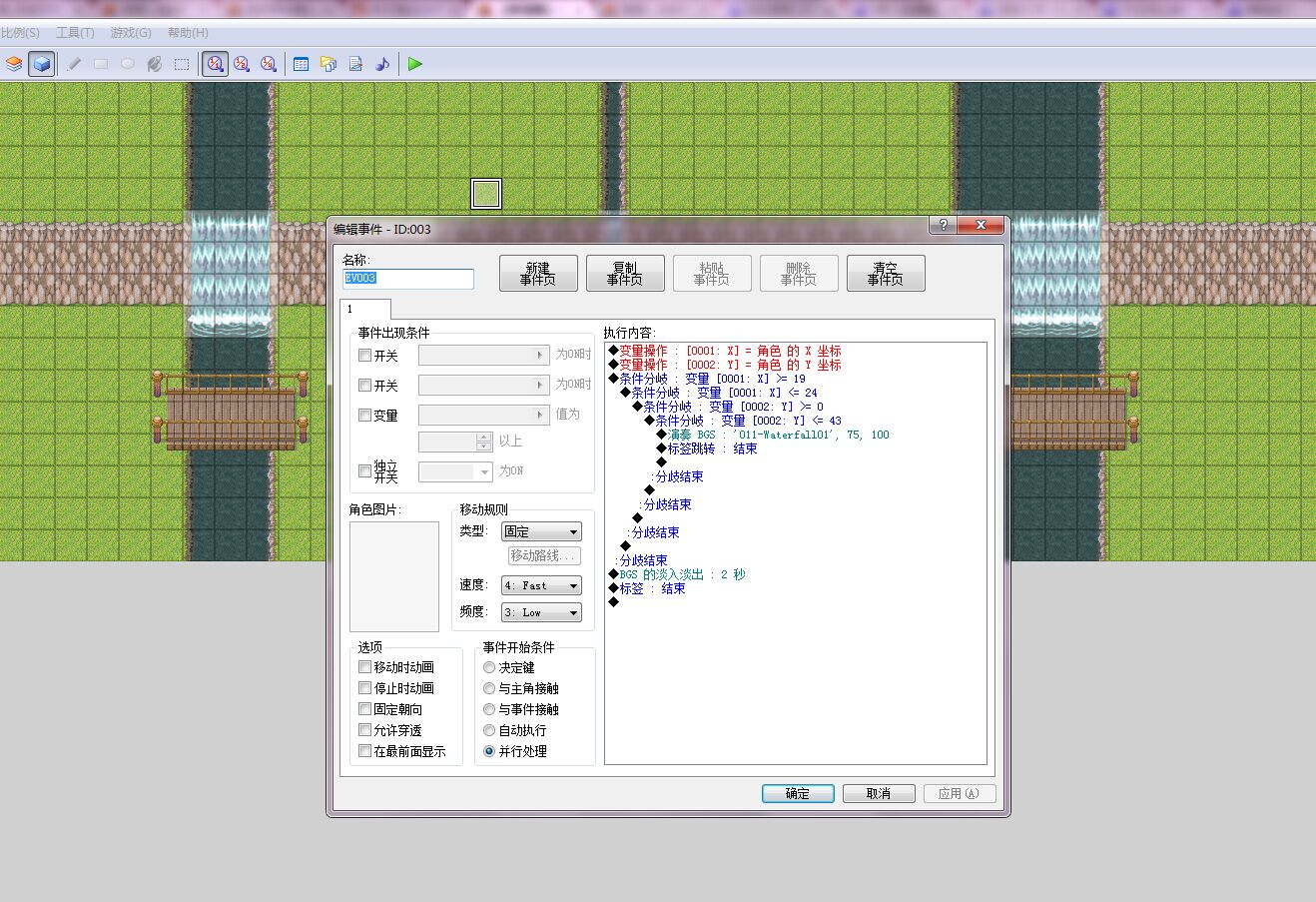Open the script editor icon
1316x902 pixels.
[x=355, y=64]
